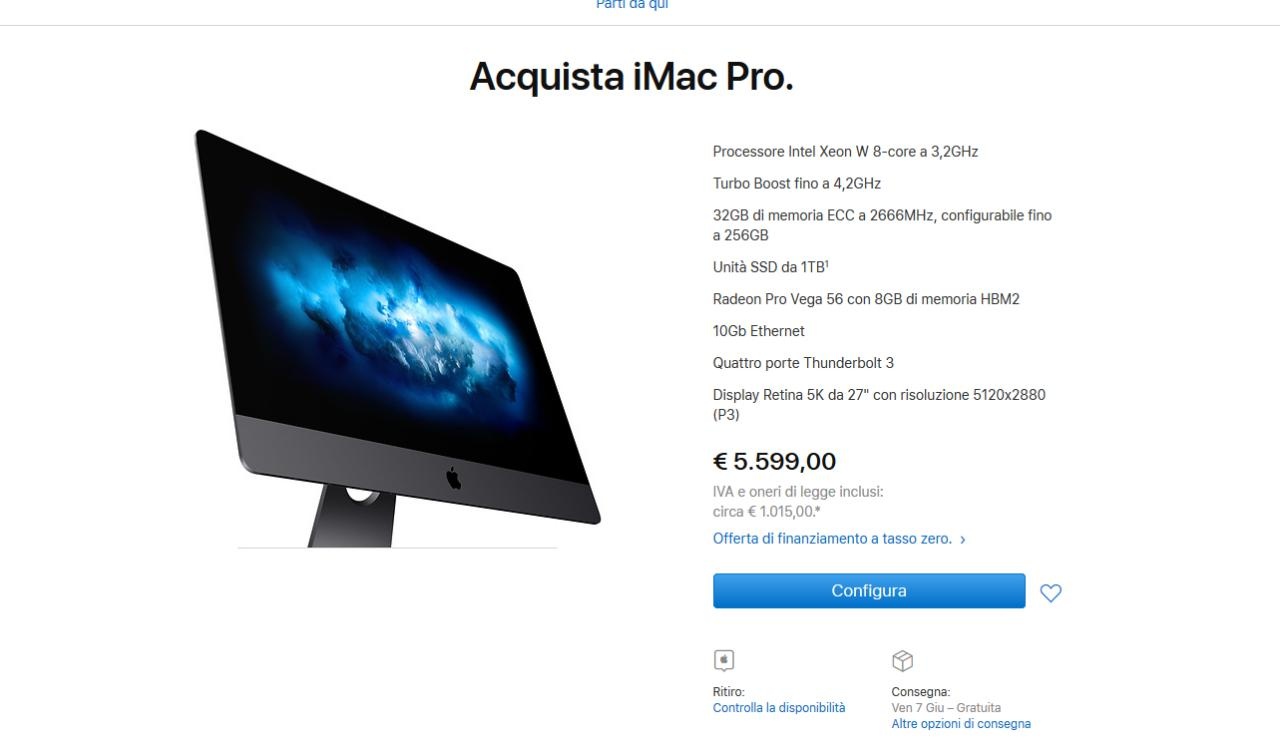Viewport: 1280px width, 751px height.
Task: Open the Controlla la disponibilità link
Action: 779,708
